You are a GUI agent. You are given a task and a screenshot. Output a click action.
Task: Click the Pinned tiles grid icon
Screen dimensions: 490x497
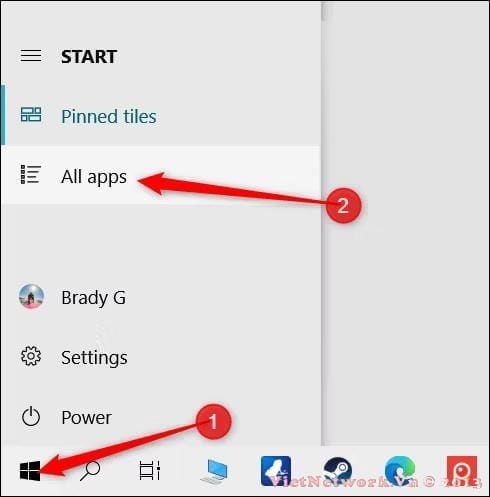31,114
